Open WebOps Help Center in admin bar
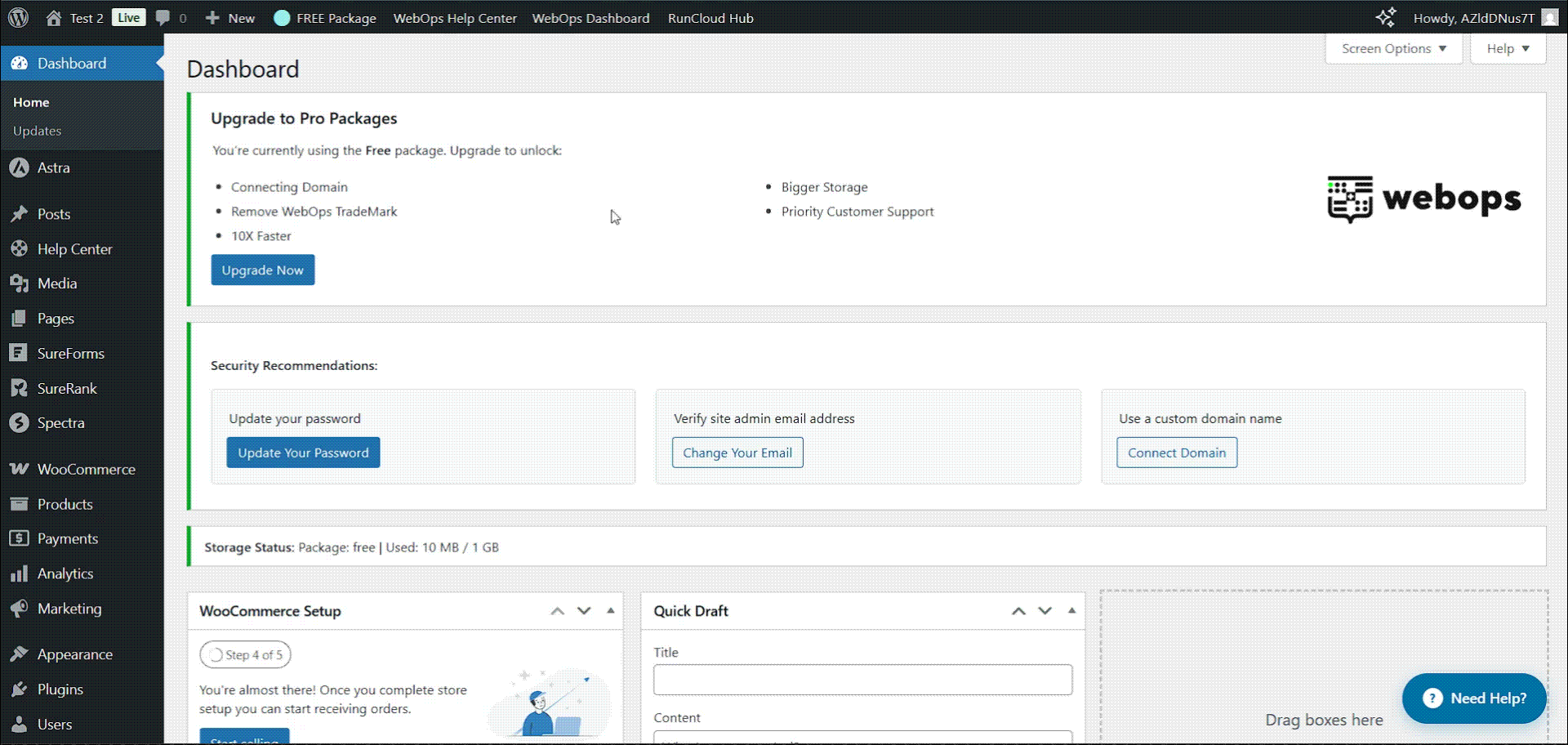Screen dimensions: 1568x745 tap(455, 18)
